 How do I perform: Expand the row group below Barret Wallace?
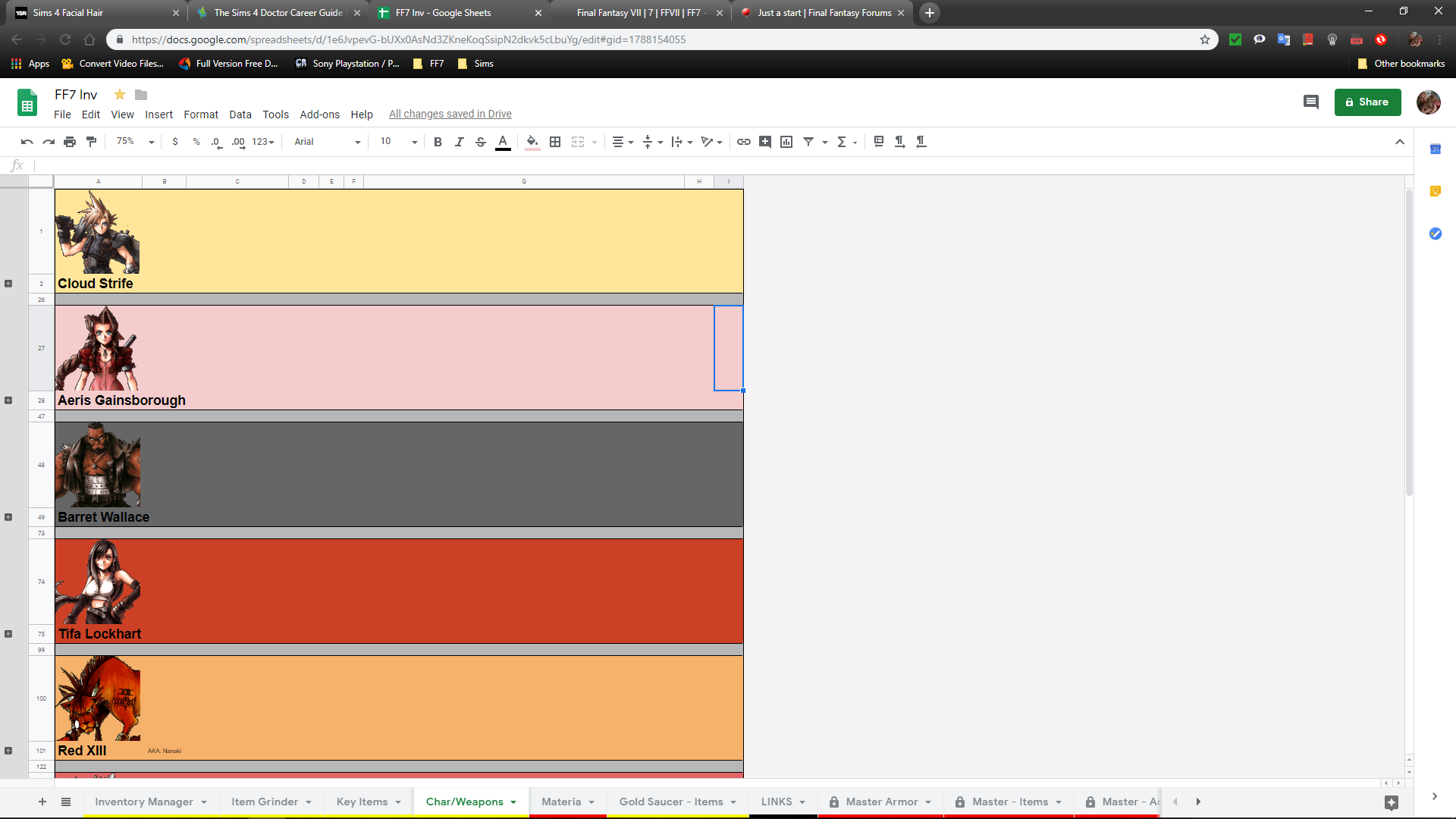(x=8, y=517)
